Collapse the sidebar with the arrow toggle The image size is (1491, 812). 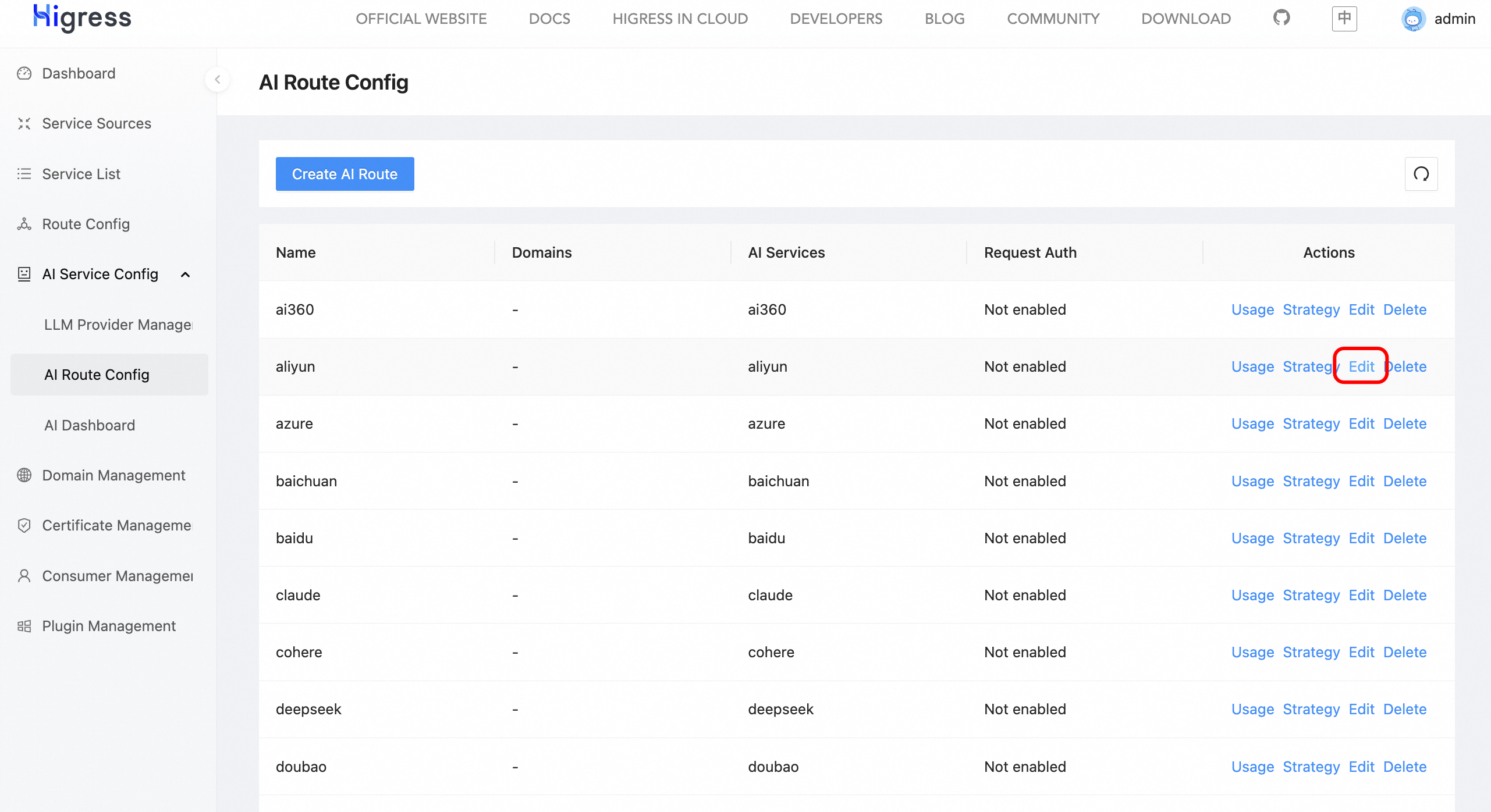(x=217, y=80)
